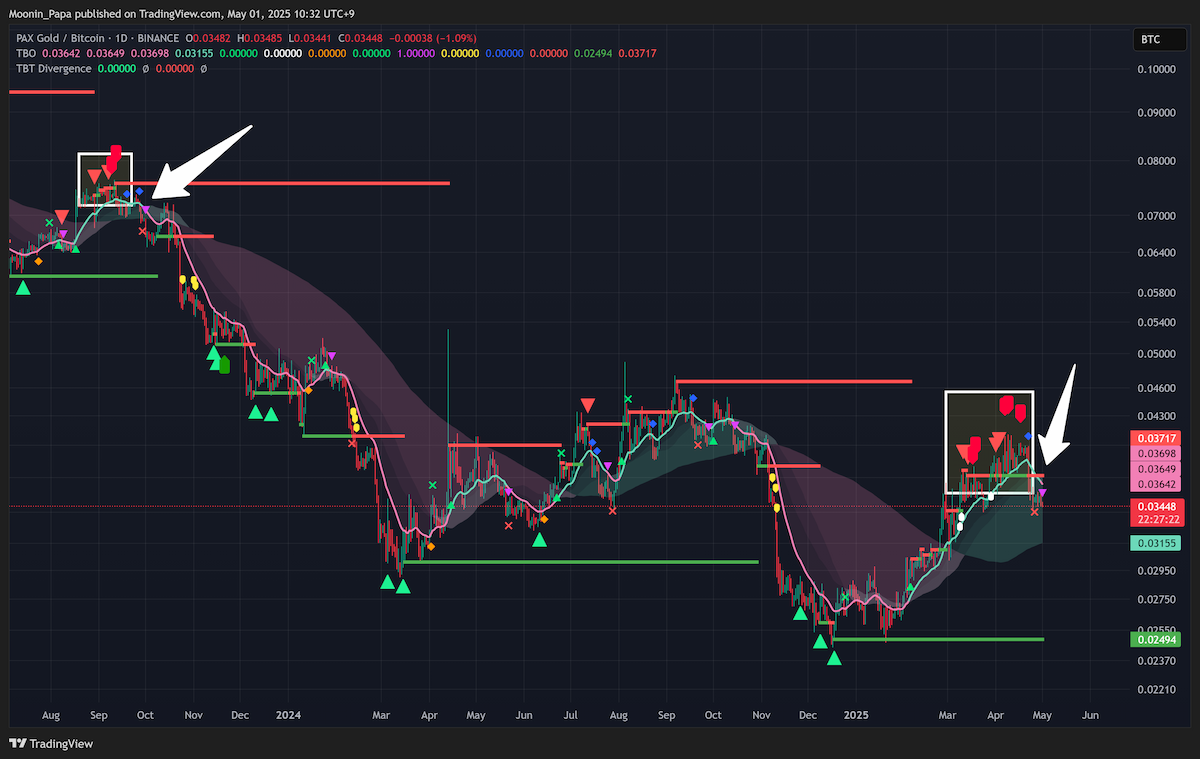Image resolution: width=1200 pixels, height=759 pixels.
Task: Select the TBT Divergence indicator label
Action: tap(53, 69)
